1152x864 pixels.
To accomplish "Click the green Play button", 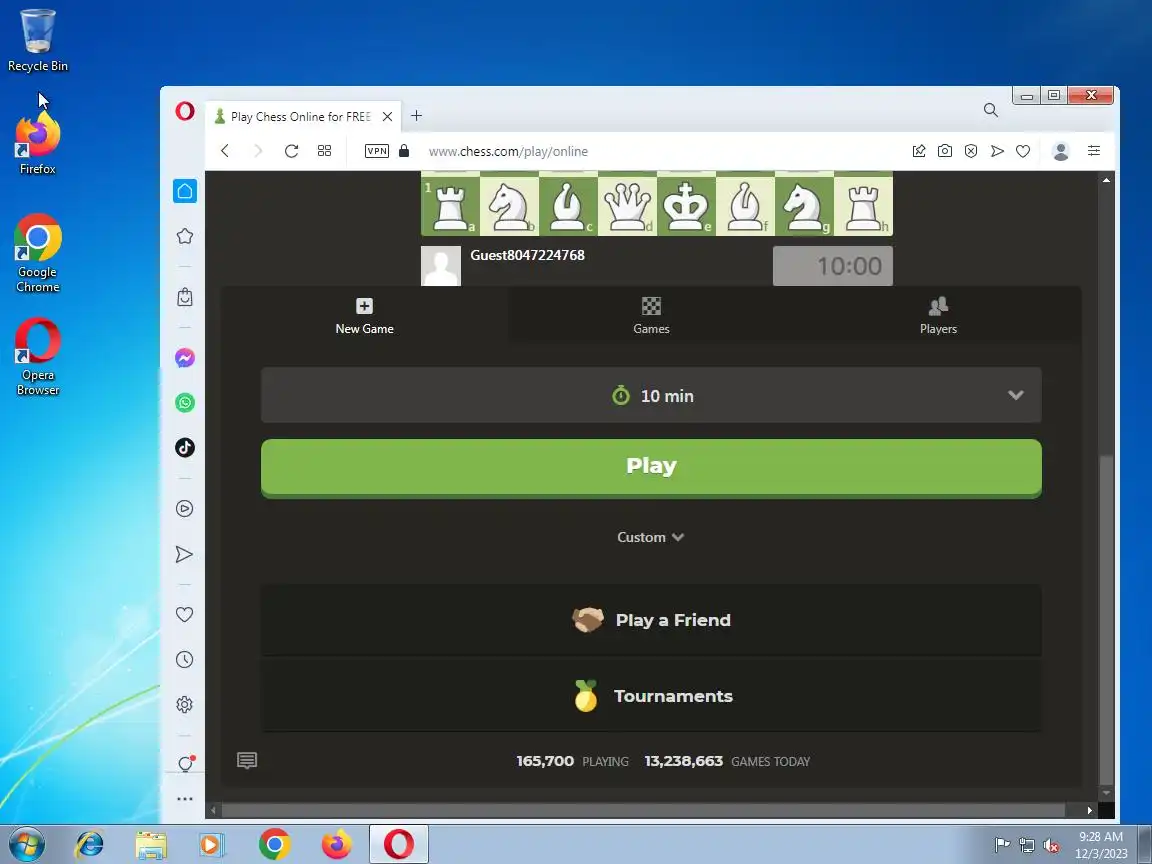I will [652, 468].
